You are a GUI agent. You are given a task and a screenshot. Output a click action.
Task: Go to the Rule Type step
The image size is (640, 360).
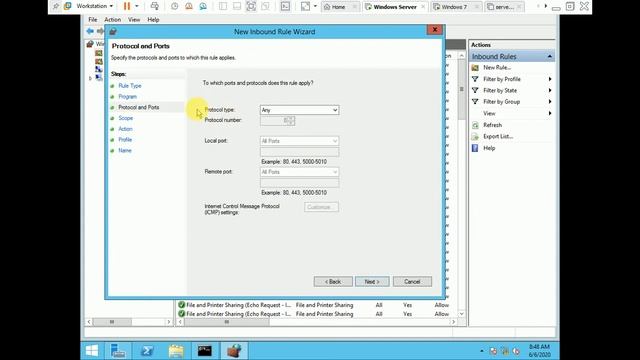(x=130, y=86)
